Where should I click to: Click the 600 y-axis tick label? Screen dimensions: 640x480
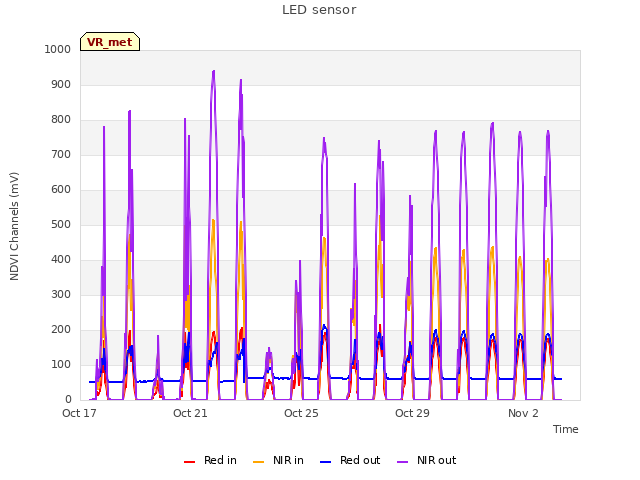pyautogui.click(x=61, y=190)
